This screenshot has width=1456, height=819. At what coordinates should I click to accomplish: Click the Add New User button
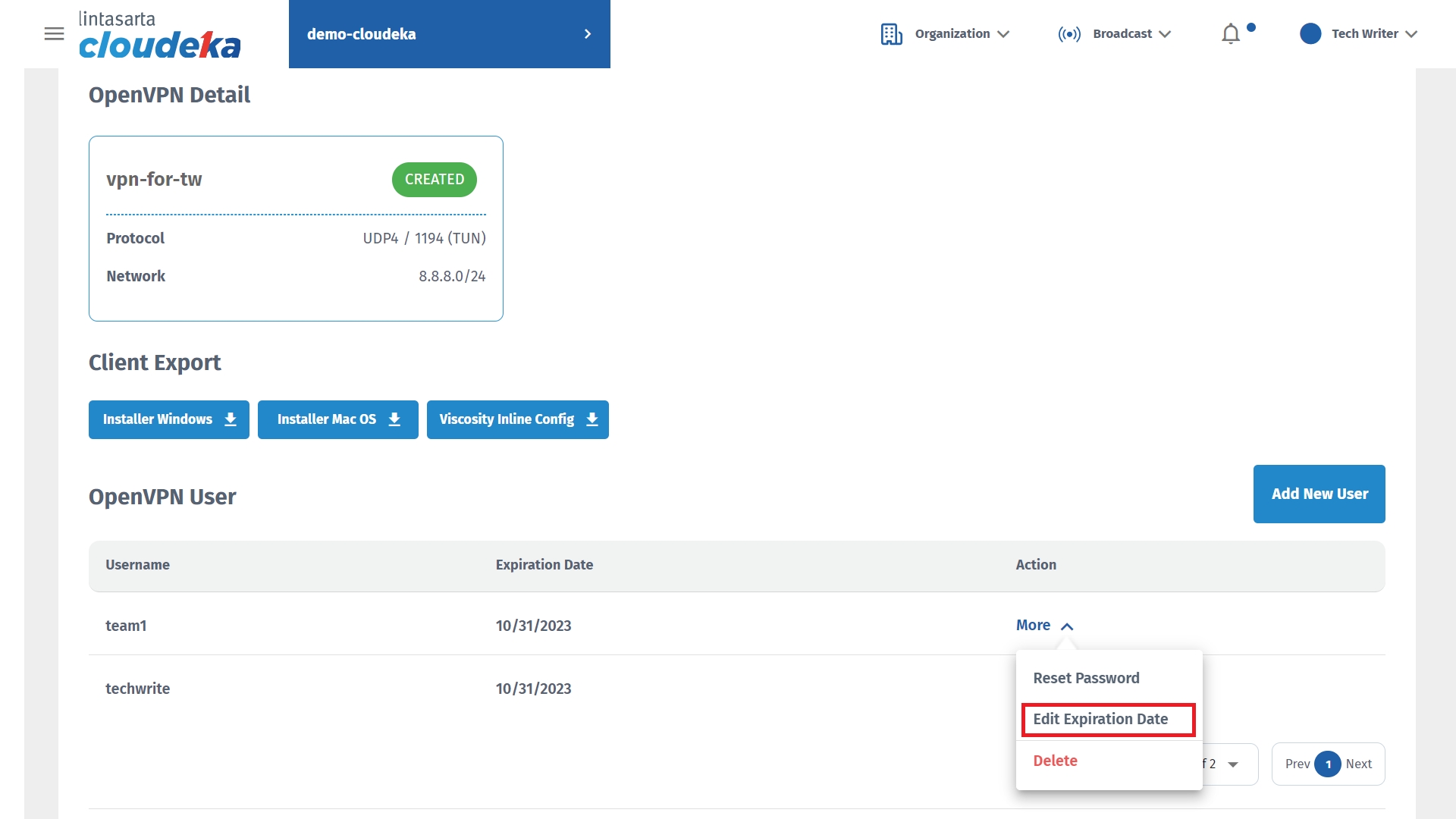1319,494
